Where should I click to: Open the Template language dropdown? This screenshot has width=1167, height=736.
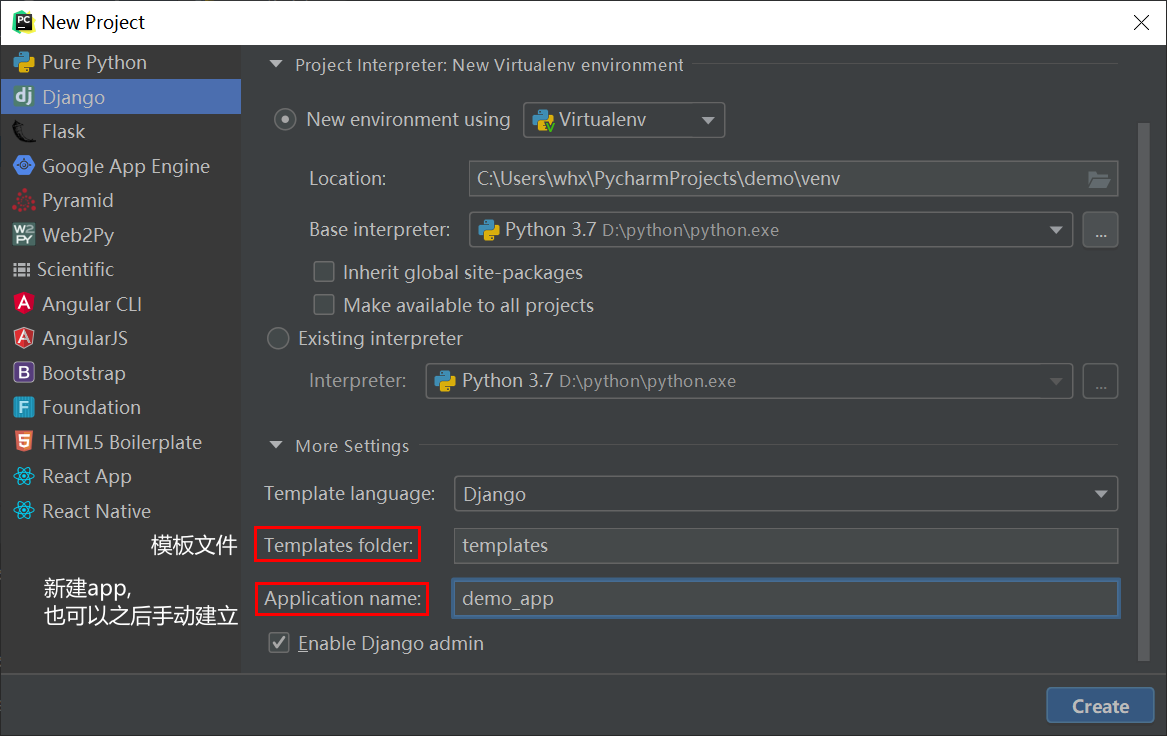click(785, 494)
